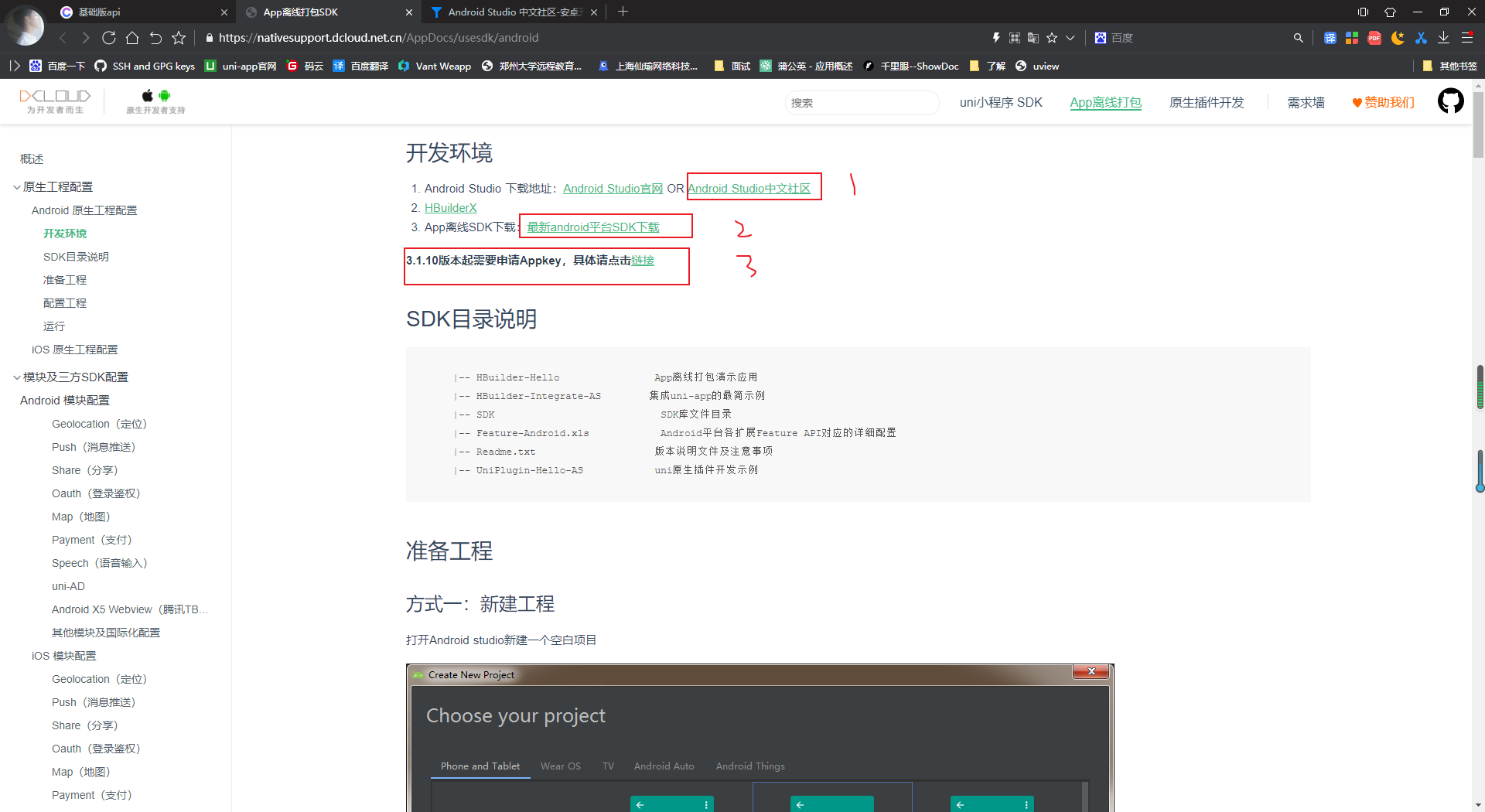Expand Android 模块配置 in sidebar
Image resolution: width=1485 pixels, height=812 pixels.
(65, 401)
